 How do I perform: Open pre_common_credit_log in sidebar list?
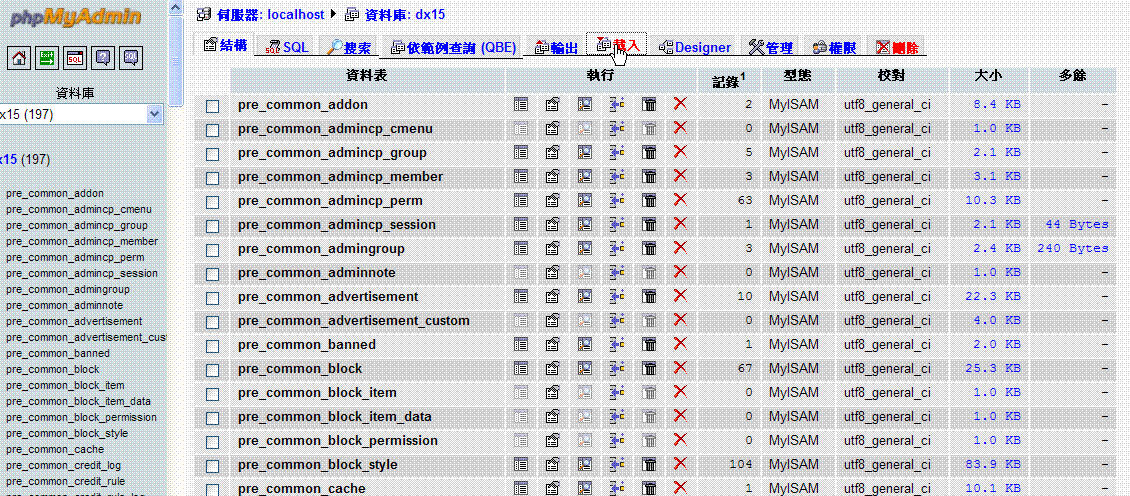pos(63,465)
